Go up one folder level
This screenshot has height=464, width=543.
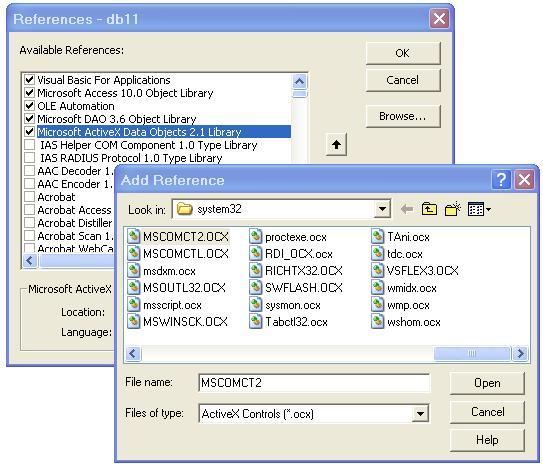point(429,209)
